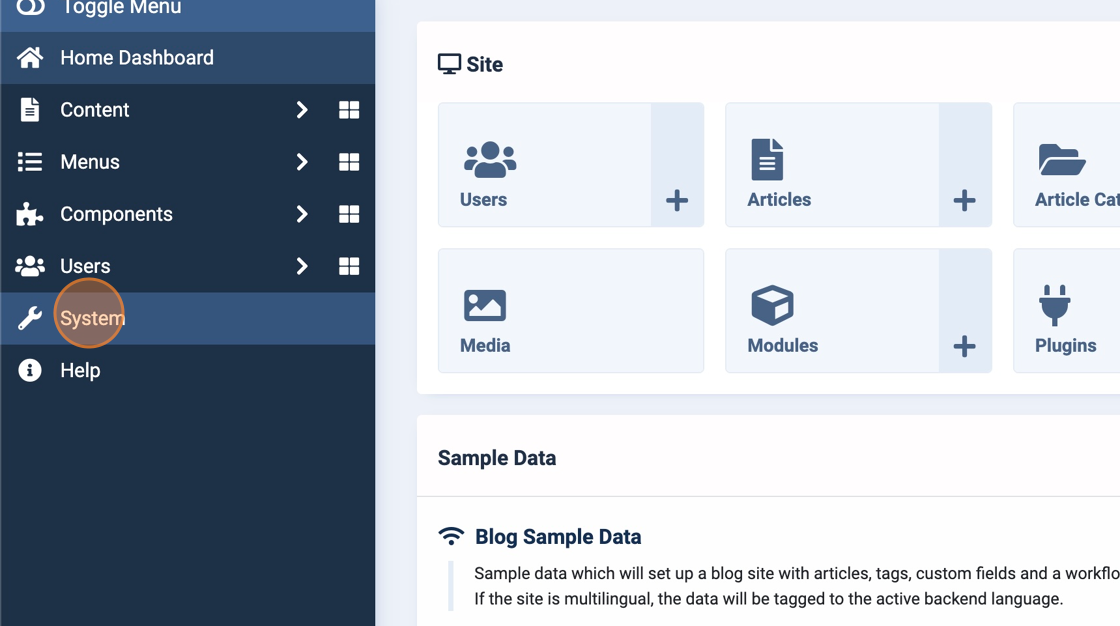This screenshot has width=1120, height=626.
Task: Open the Help sidebar item
Action: click(80, 370)
